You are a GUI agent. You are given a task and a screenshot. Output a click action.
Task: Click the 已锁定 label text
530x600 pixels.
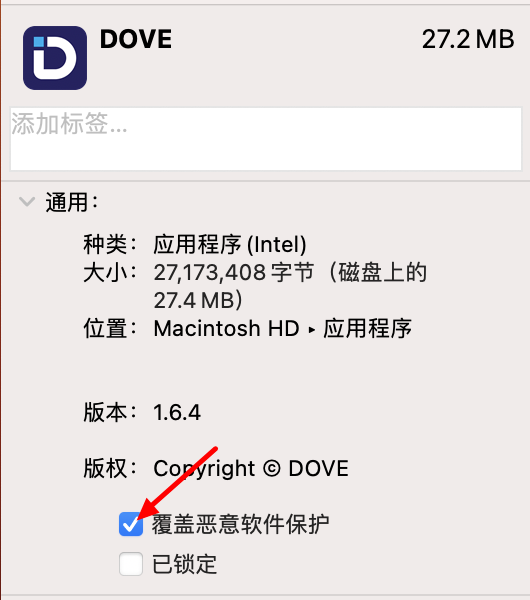pyautogui.click(x=184, y=564)
